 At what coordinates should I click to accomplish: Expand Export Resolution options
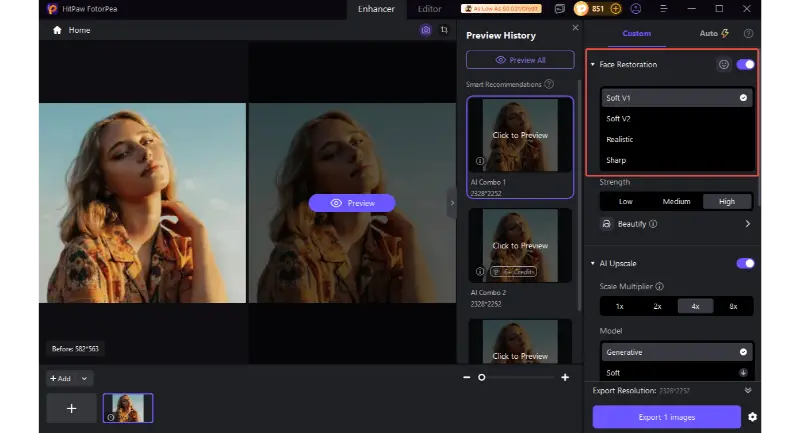(x=748, y=390)
